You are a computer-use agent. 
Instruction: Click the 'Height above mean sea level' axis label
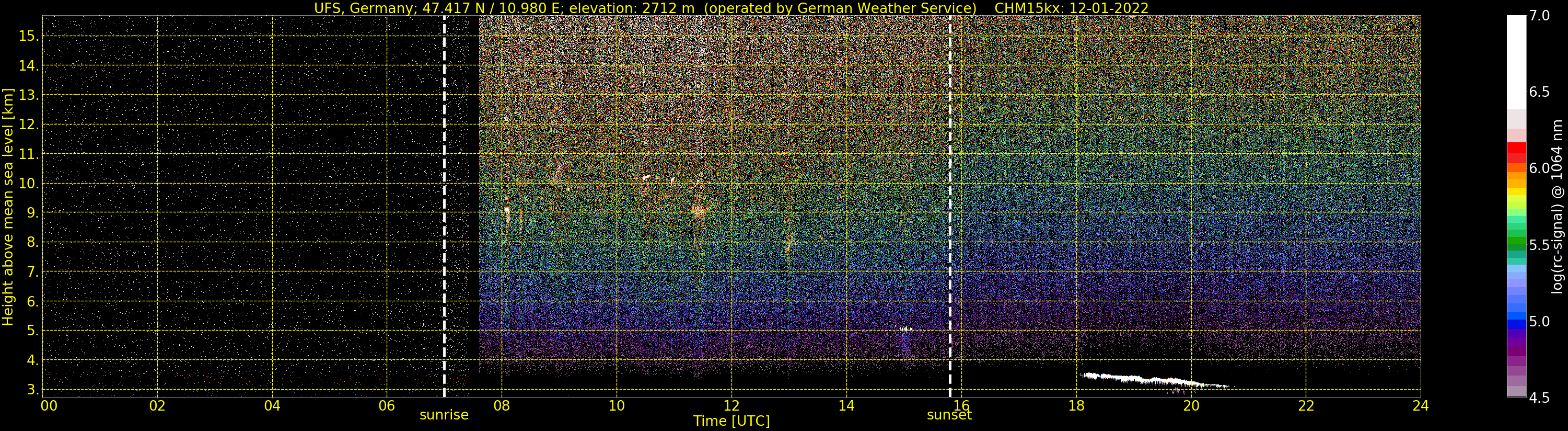pos(8,207)
